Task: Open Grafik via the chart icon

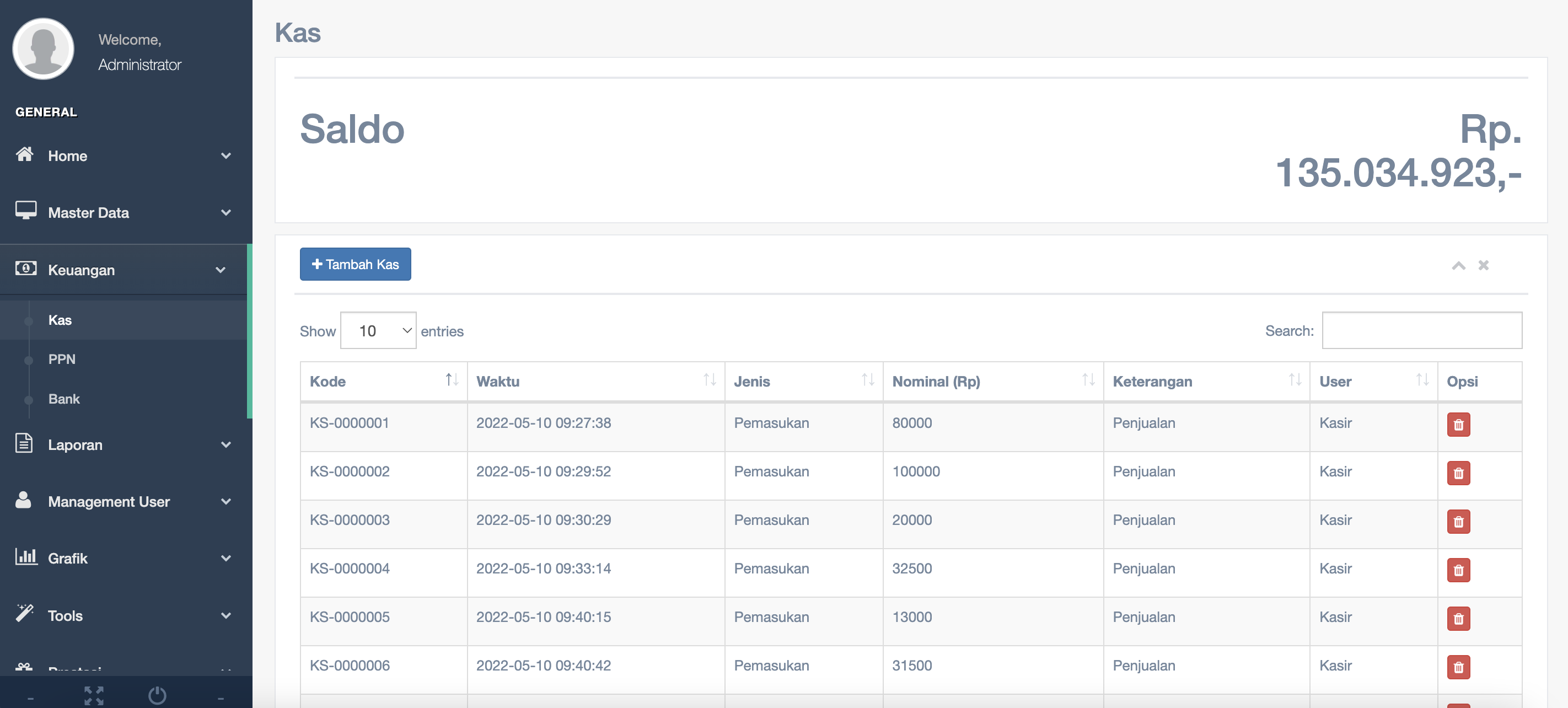Action: pos(24,557)
